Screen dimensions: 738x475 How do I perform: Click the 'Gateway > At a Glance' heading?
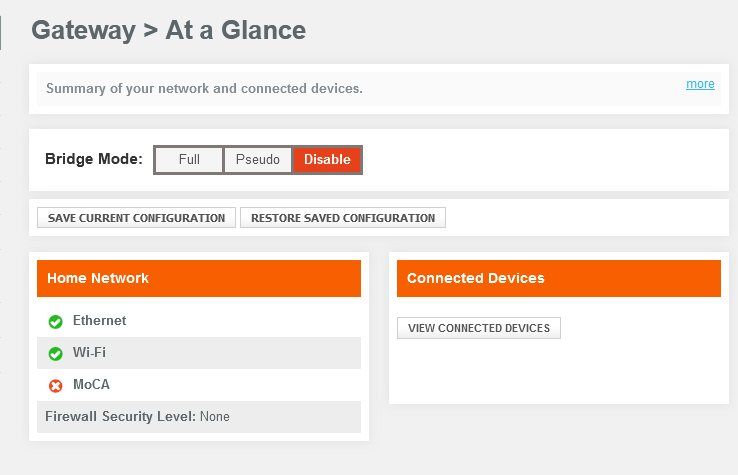pos(168,30)
